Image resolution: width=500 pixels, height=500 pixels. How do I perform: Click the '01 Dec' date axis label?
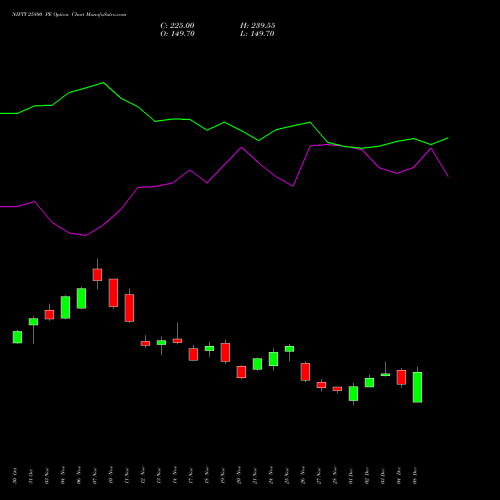point(351,476)
